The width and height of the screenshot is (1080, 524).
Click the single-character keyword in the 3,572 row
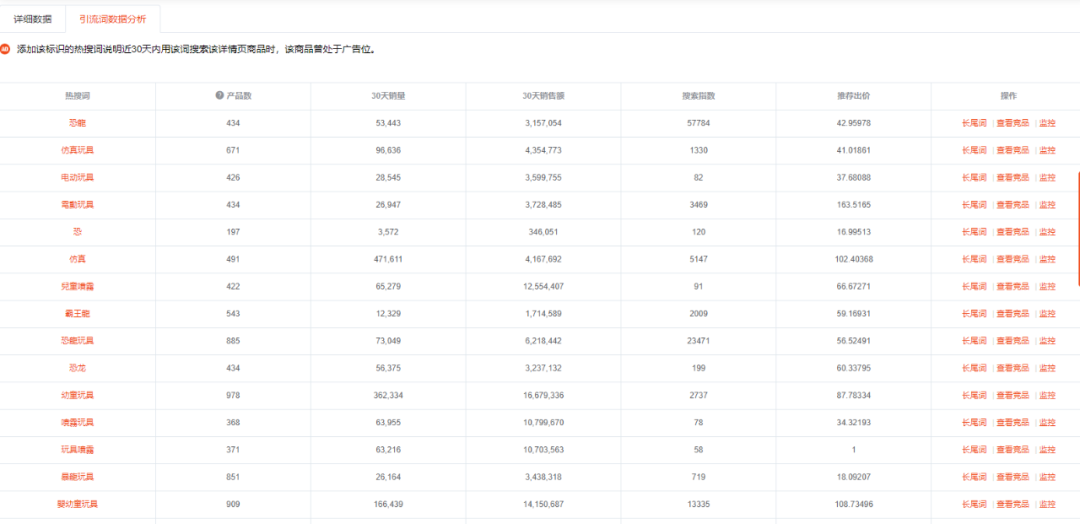(77, 231)
